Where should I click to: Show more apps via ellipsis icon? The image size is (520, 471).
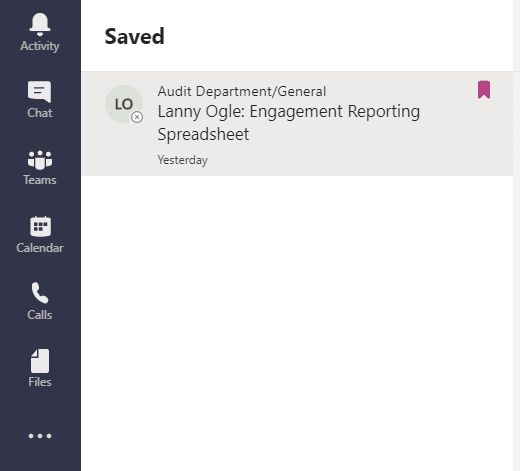40,436
